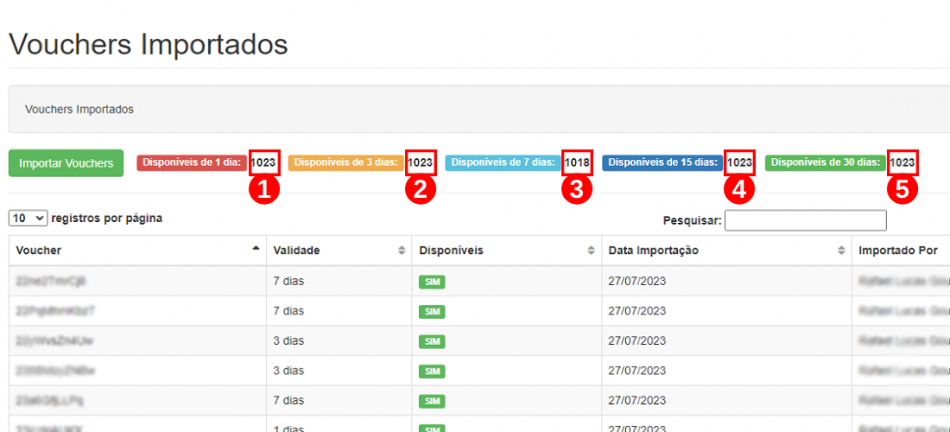Open the registros por página dropdown

[x=28, y=219]
